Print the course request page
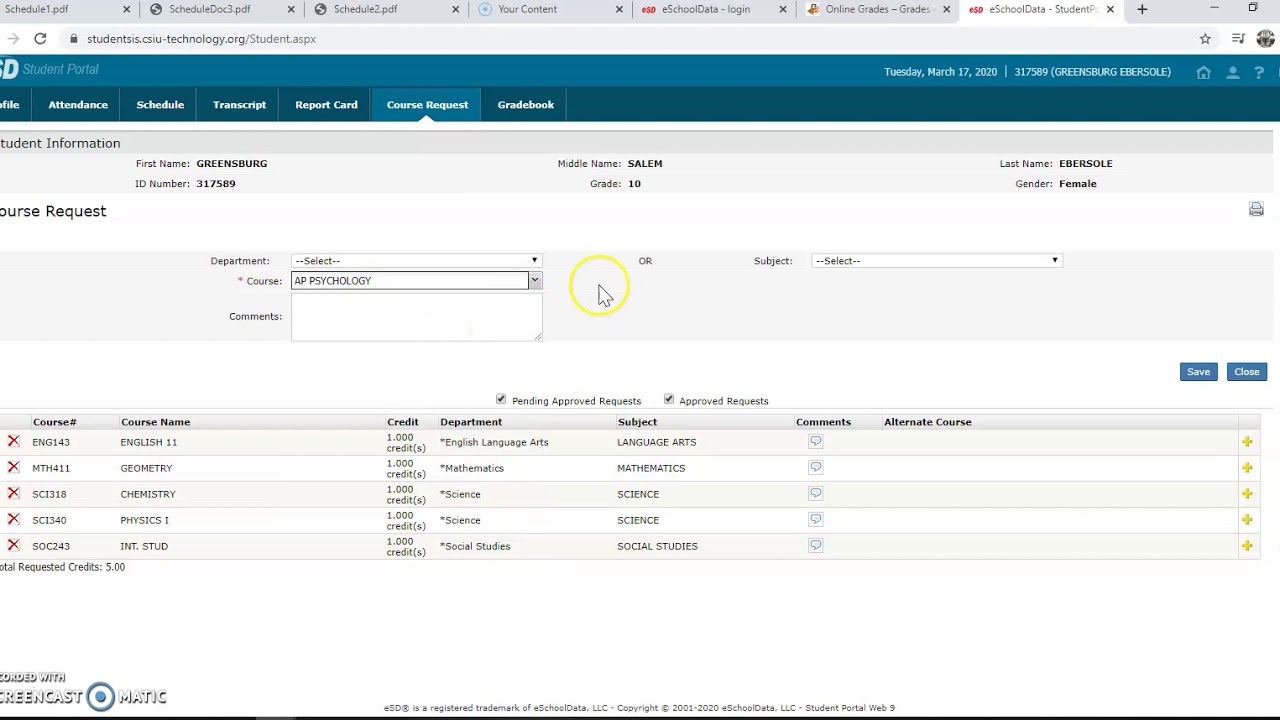1280x720 pixels. (x=1256, y=209)
